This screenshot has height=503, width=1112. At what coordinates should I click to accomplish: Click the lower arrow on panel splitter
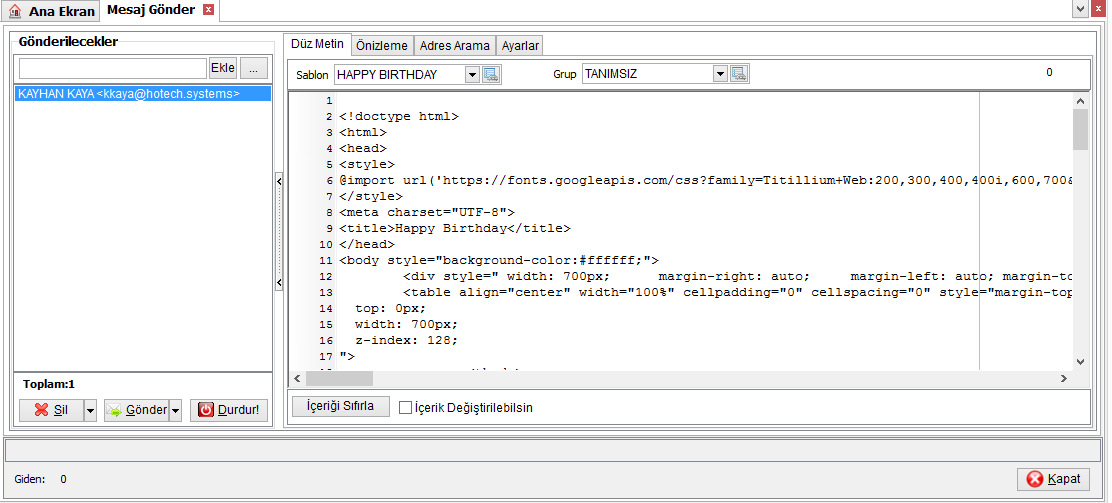pos(279,283)
